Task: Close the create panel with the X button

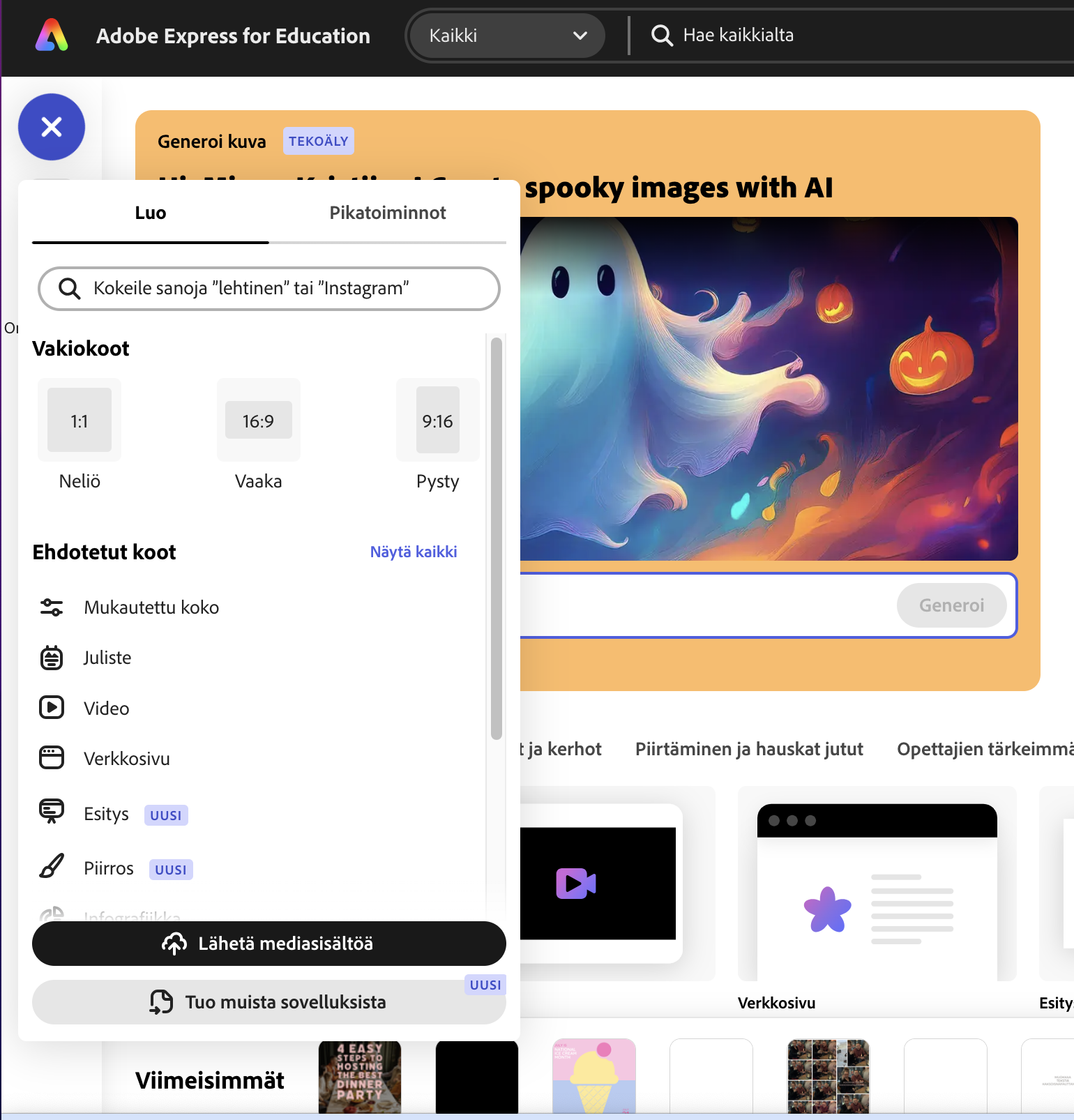Action: click(52, 127)
